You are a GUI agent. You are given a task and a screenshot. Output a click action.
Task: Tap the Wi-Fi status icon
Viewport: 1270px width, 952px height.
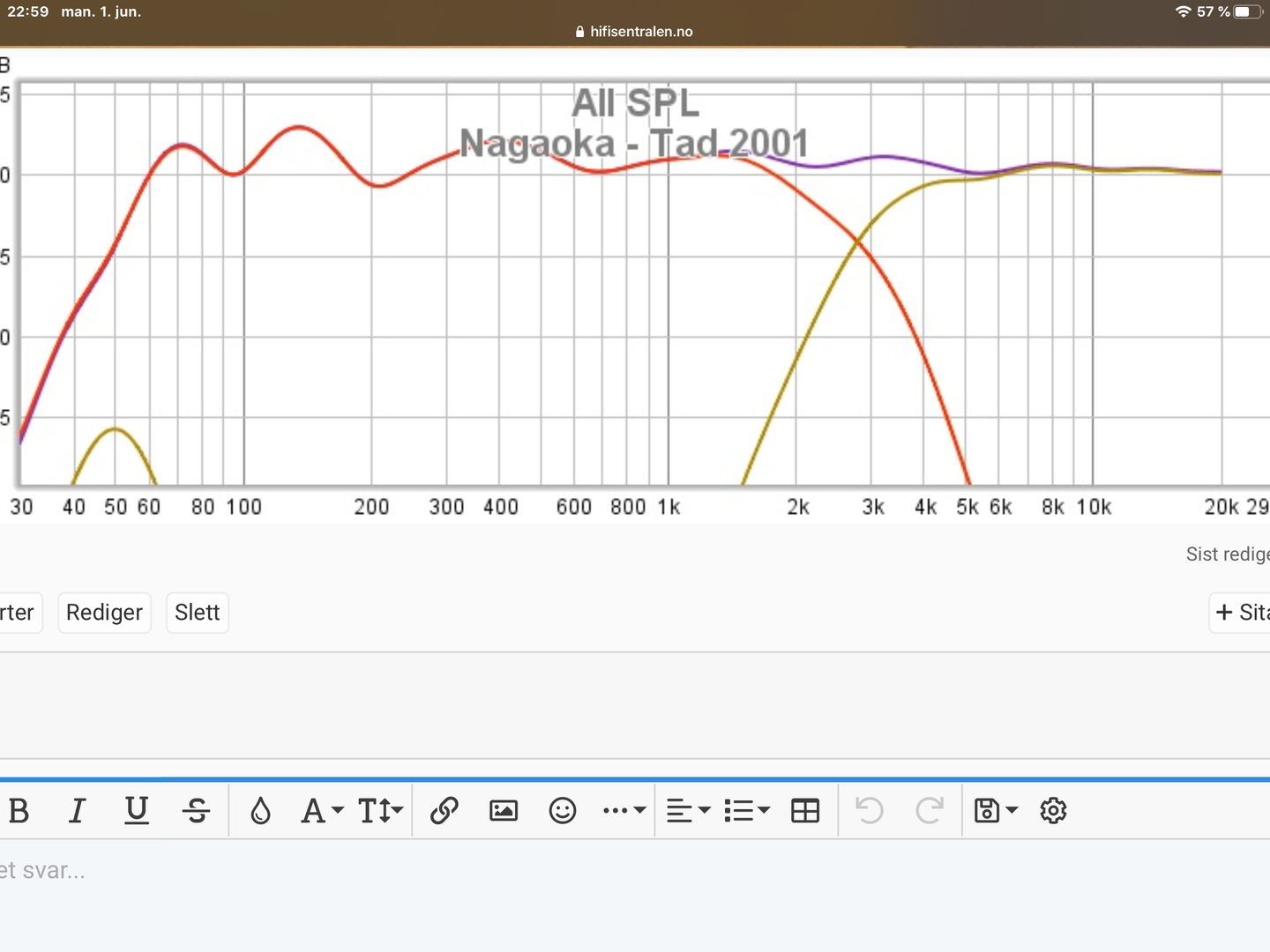point(1184,11)
